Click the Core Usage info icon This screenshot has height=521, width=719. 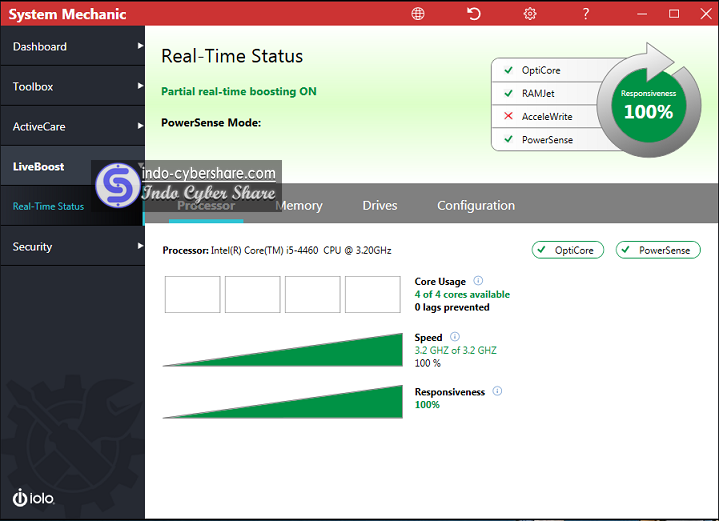[478, 281]
